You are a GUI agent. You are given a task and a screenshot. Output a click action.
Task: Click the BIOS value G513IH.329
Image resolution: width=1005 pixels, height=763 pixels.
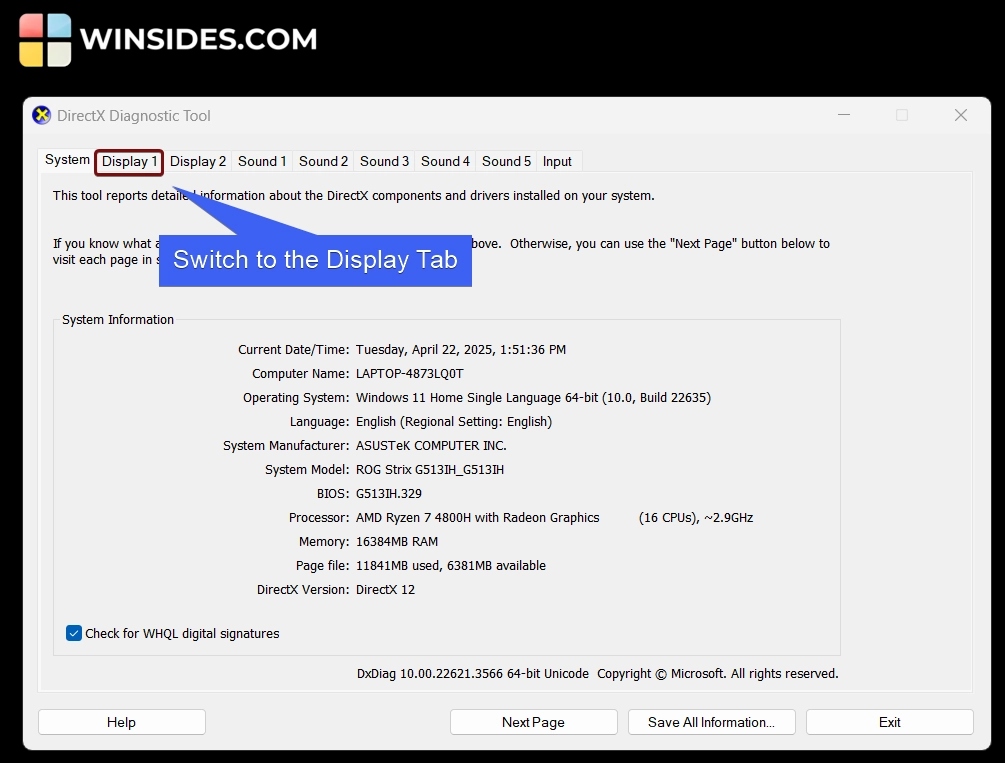pyautogui.click(x=389, y=494)
